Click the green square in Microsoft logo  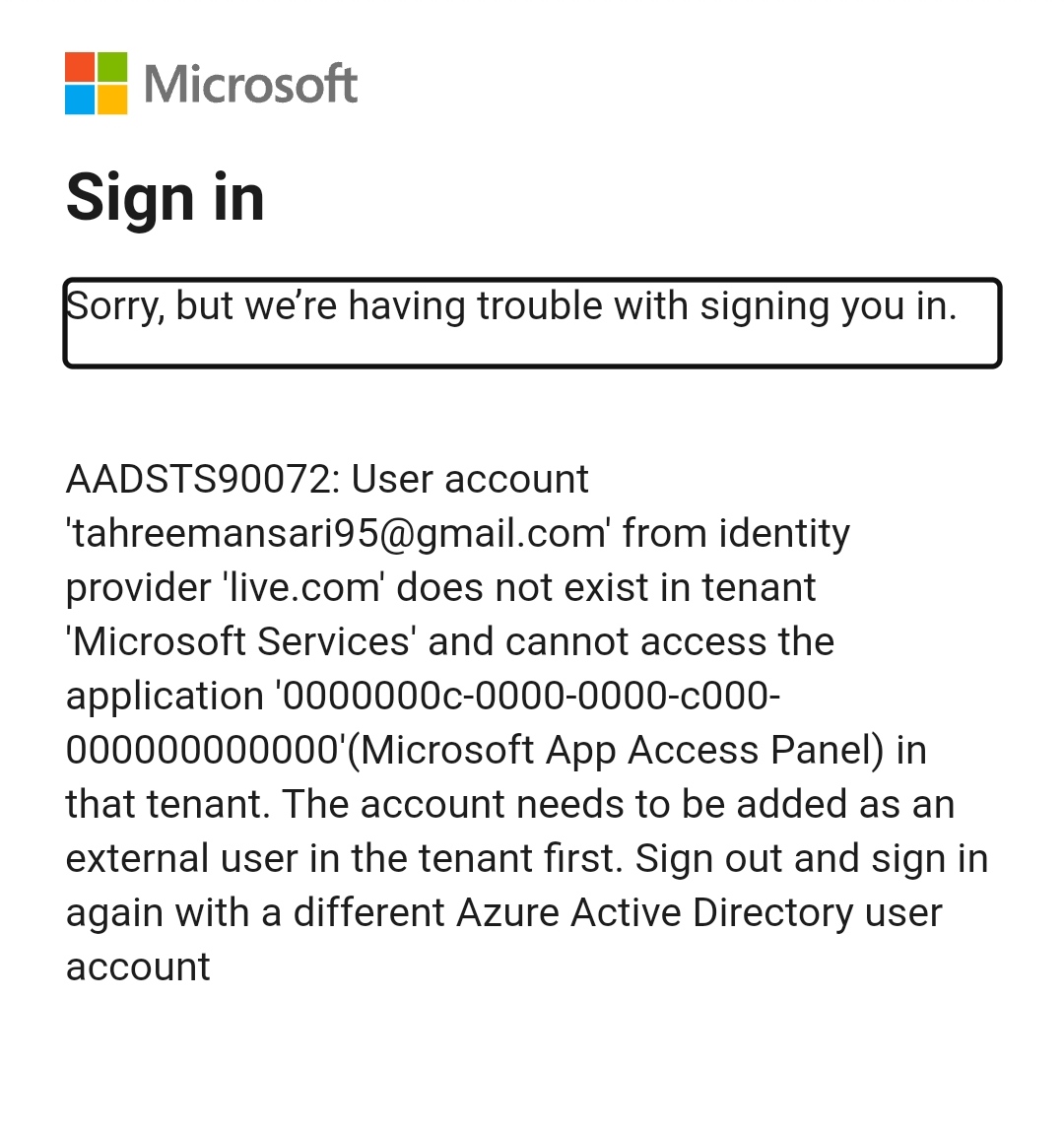click(112, 66)
